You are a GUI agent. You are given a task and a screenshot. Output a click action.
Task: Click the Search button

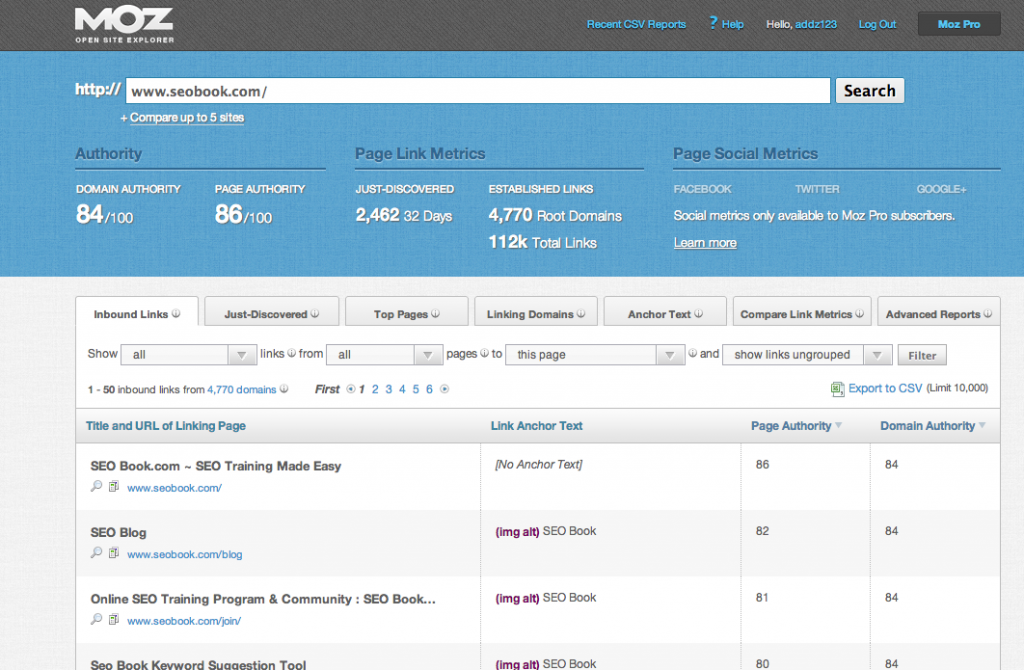tap(870, 91)
